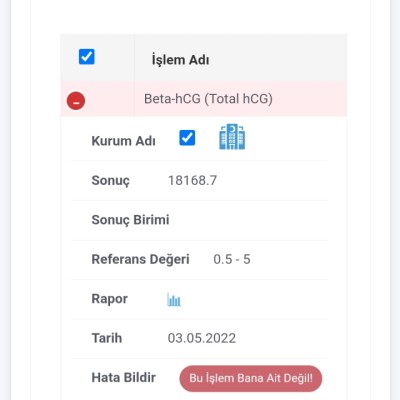
Task: Toggle the header select-all checkbox
Action: (x=87, y=56)
